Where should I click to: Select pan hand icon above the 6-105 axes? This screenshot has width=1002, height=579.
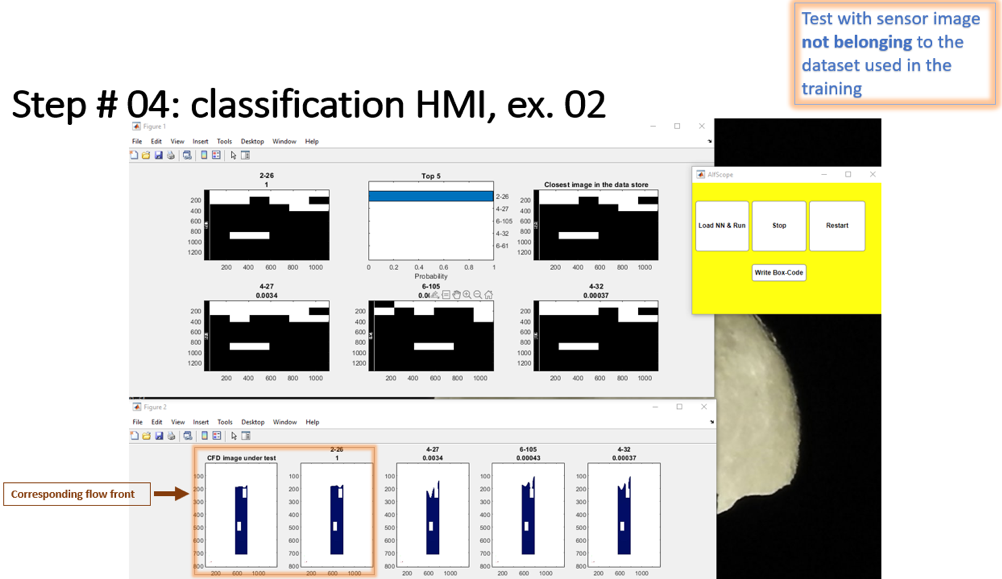[x=457, y=295]
